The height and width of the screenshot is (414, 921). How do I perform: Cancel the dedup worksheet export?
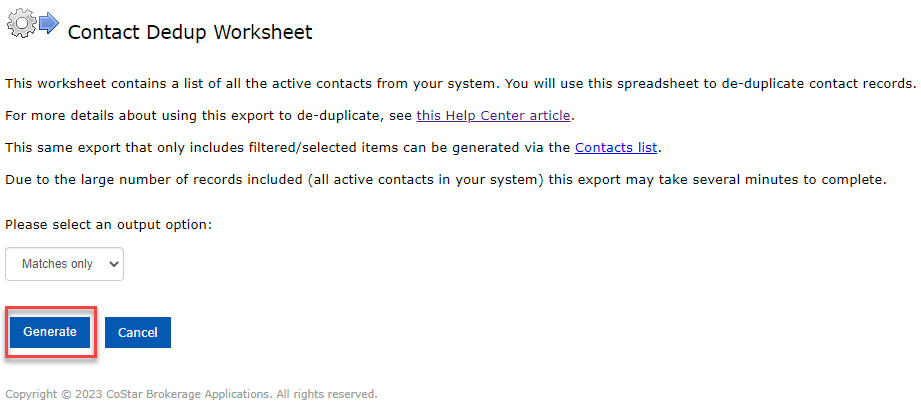[x=138, y=333]
